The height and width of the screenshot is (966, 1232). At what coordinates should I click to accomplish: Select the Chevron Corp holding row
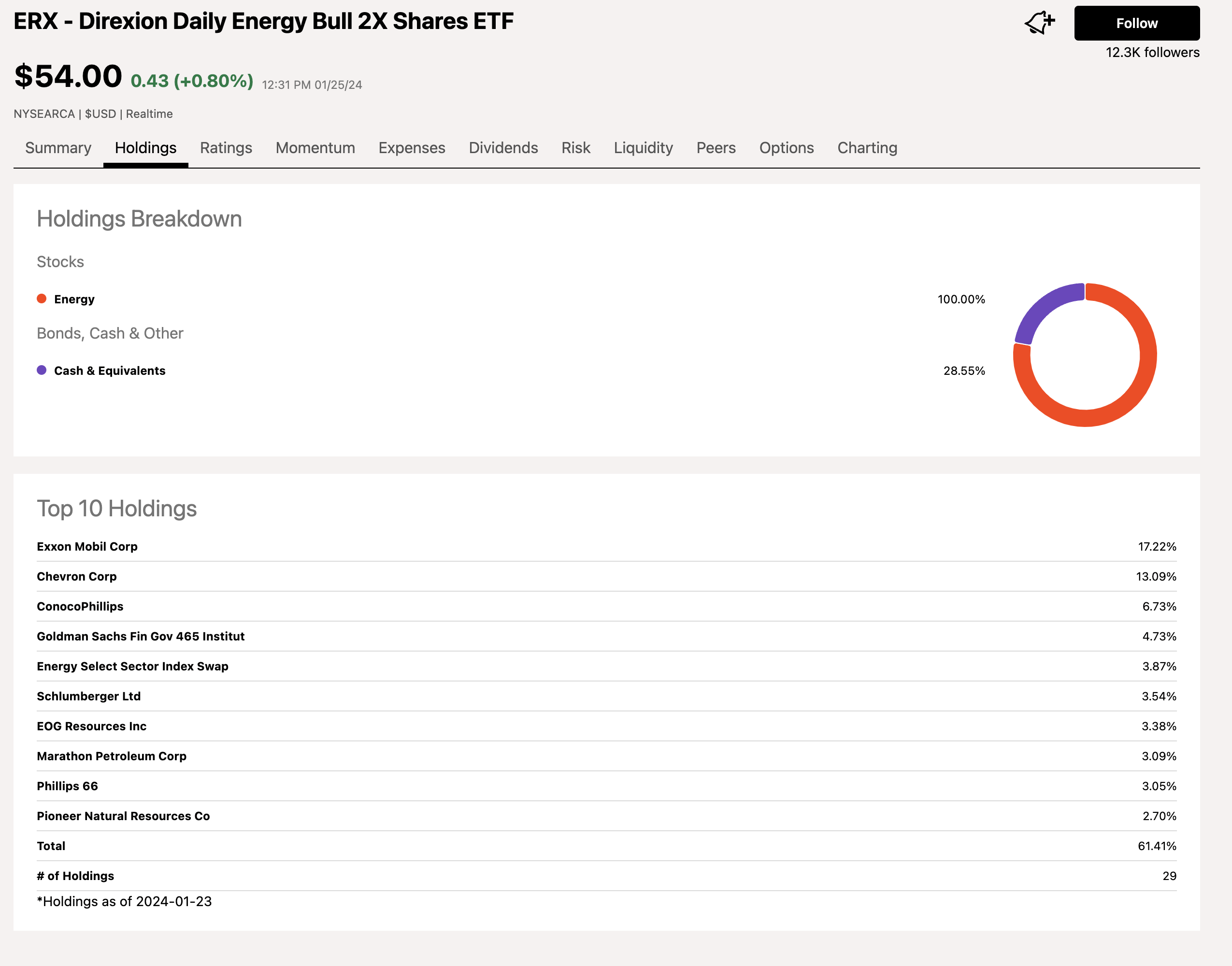click(x=76, y=576)
